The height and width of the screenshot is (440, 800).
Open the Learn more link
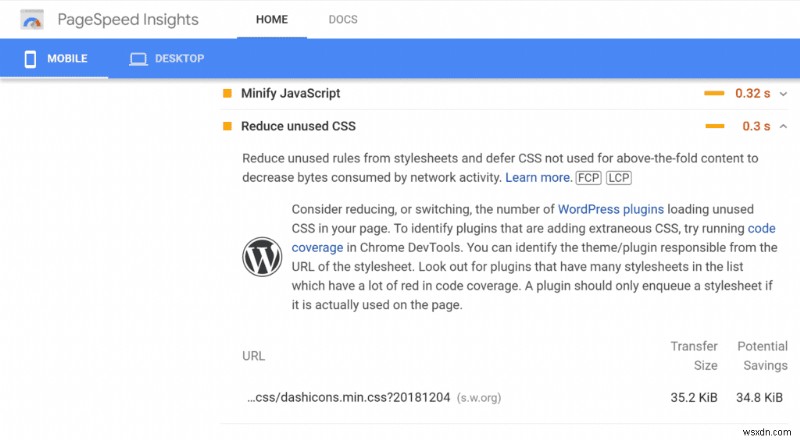[538, 178]
